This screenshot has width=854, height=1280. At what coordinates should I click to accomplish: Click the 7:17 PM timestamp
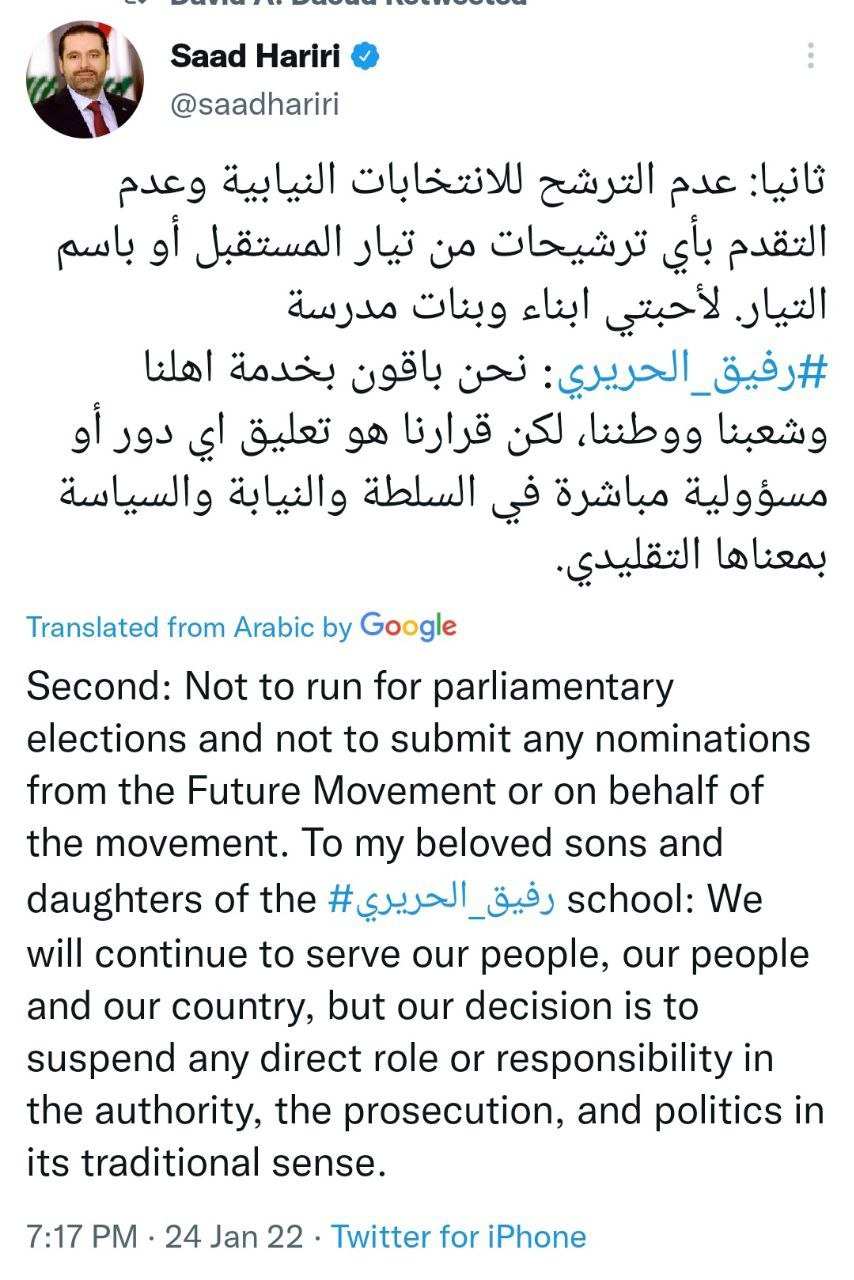pyautogui.click(x=81, y=1237)
